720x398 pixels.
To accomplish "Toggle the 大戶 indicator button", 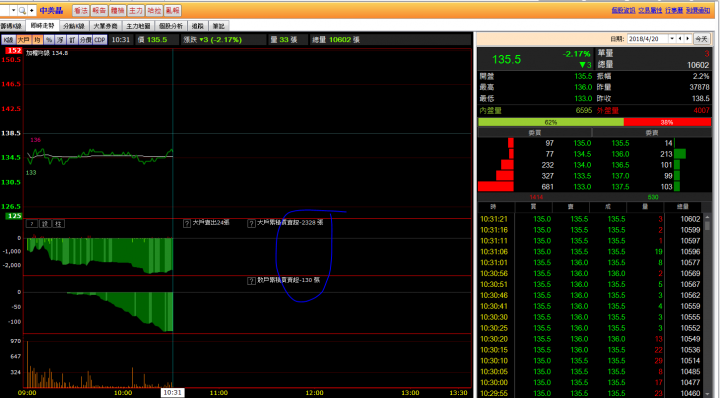I will pyautogui.click(x=23, y=40).
